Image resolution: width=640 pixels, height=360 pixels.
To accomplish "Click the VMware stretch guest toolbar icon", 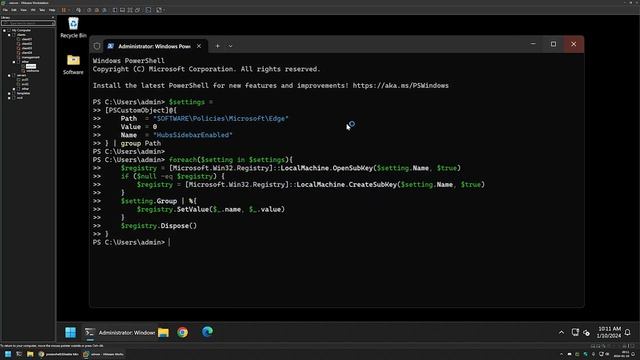I will click(x=159, y=10).
